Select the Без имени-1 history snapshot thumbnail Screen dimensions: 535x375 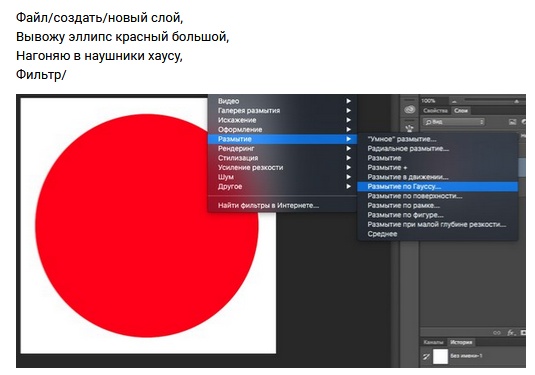(x=440, y=357)
